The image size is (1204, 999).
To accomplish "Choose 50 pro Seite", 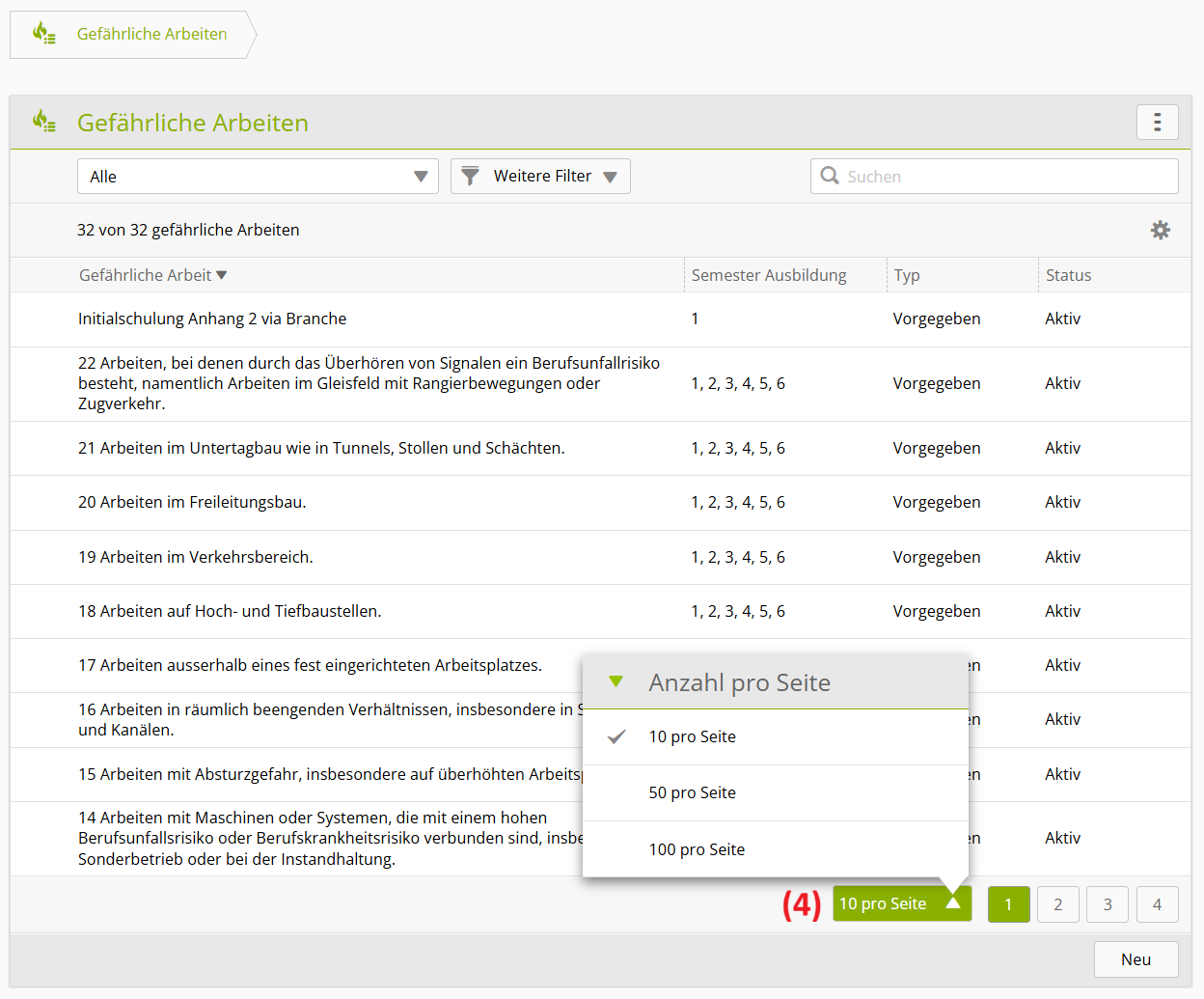I will 692,793.
